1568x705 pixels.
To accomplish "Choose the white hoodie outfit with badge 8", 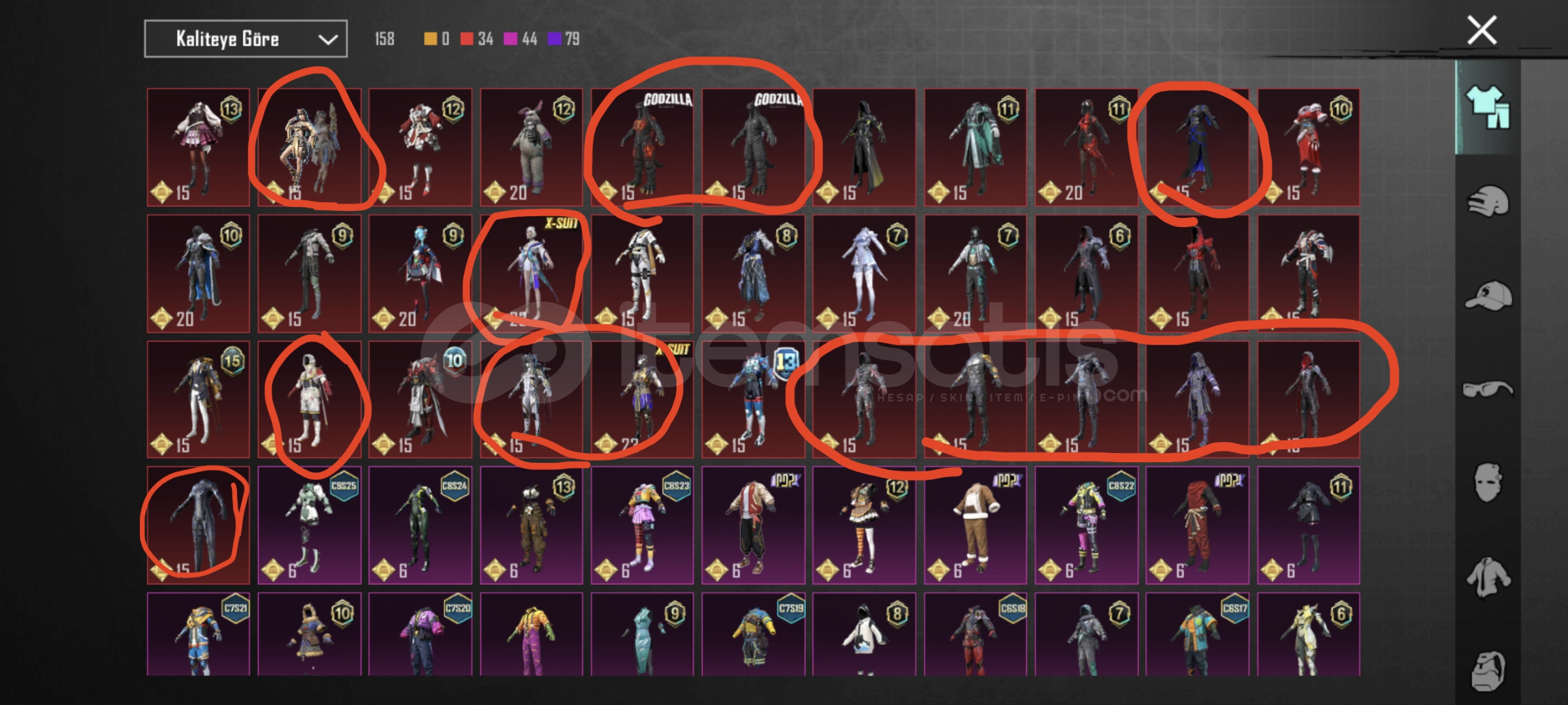I will coord(864,634).
